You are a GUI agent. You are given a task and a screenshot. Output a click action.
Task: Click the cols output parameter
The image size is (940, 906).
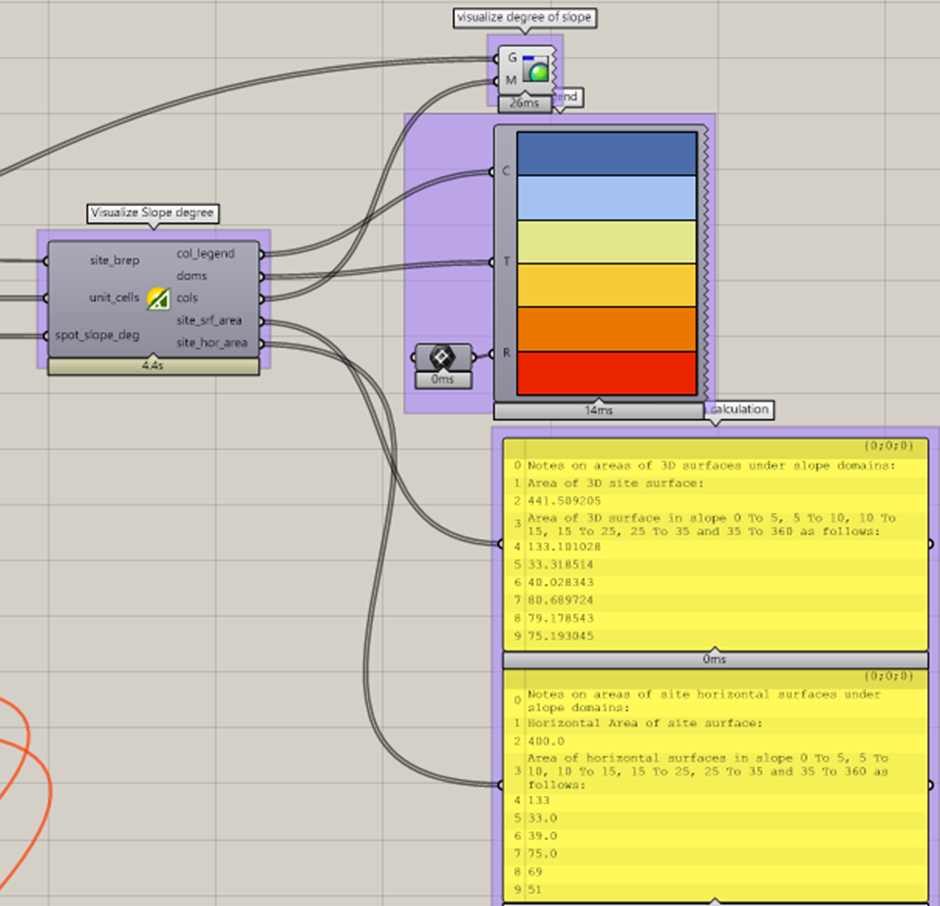[187, 298]
